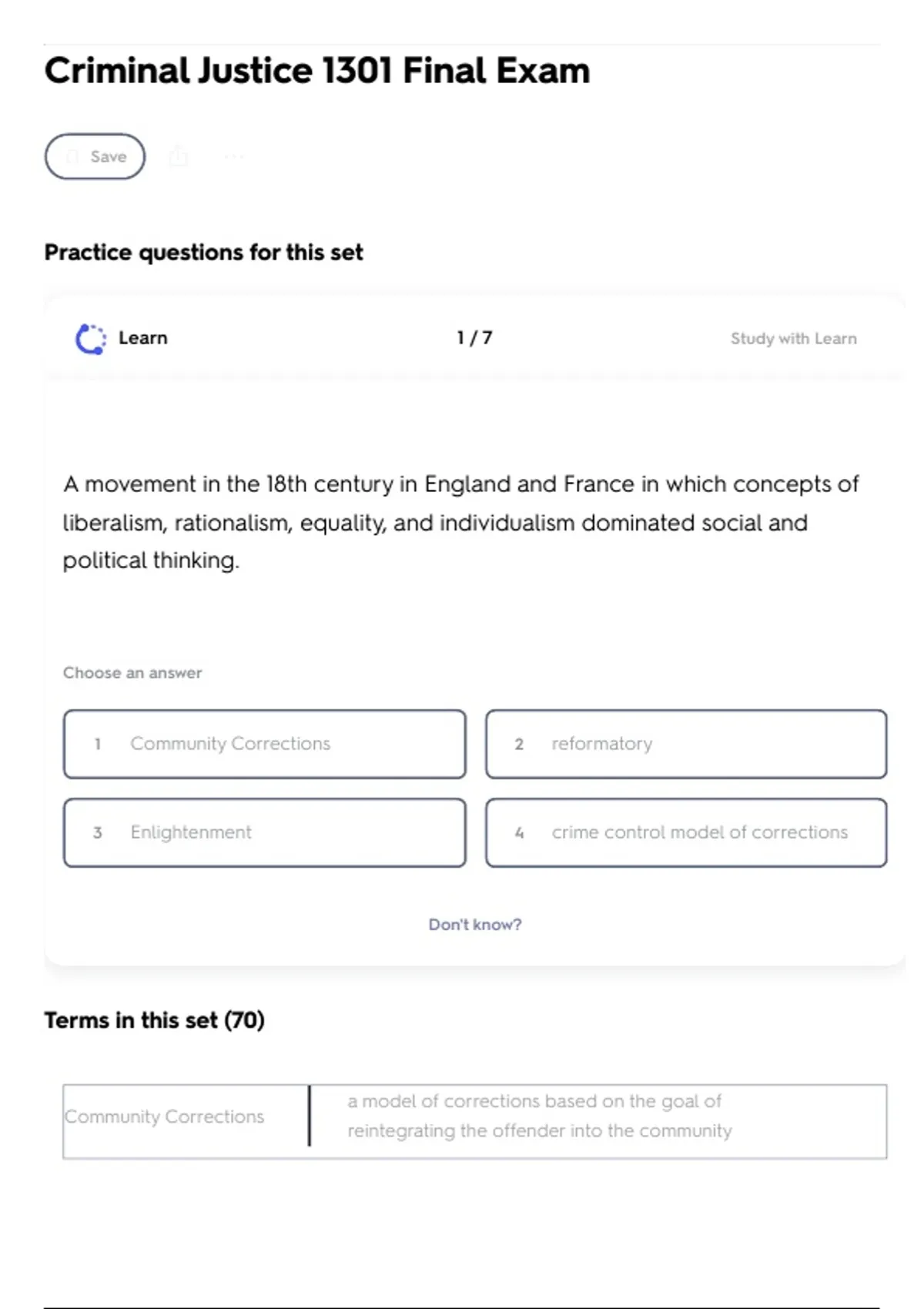This screenshot has width=924, height=1309.
Task: Select answer 3, Enlightenment
Action: tap(265, 832)
